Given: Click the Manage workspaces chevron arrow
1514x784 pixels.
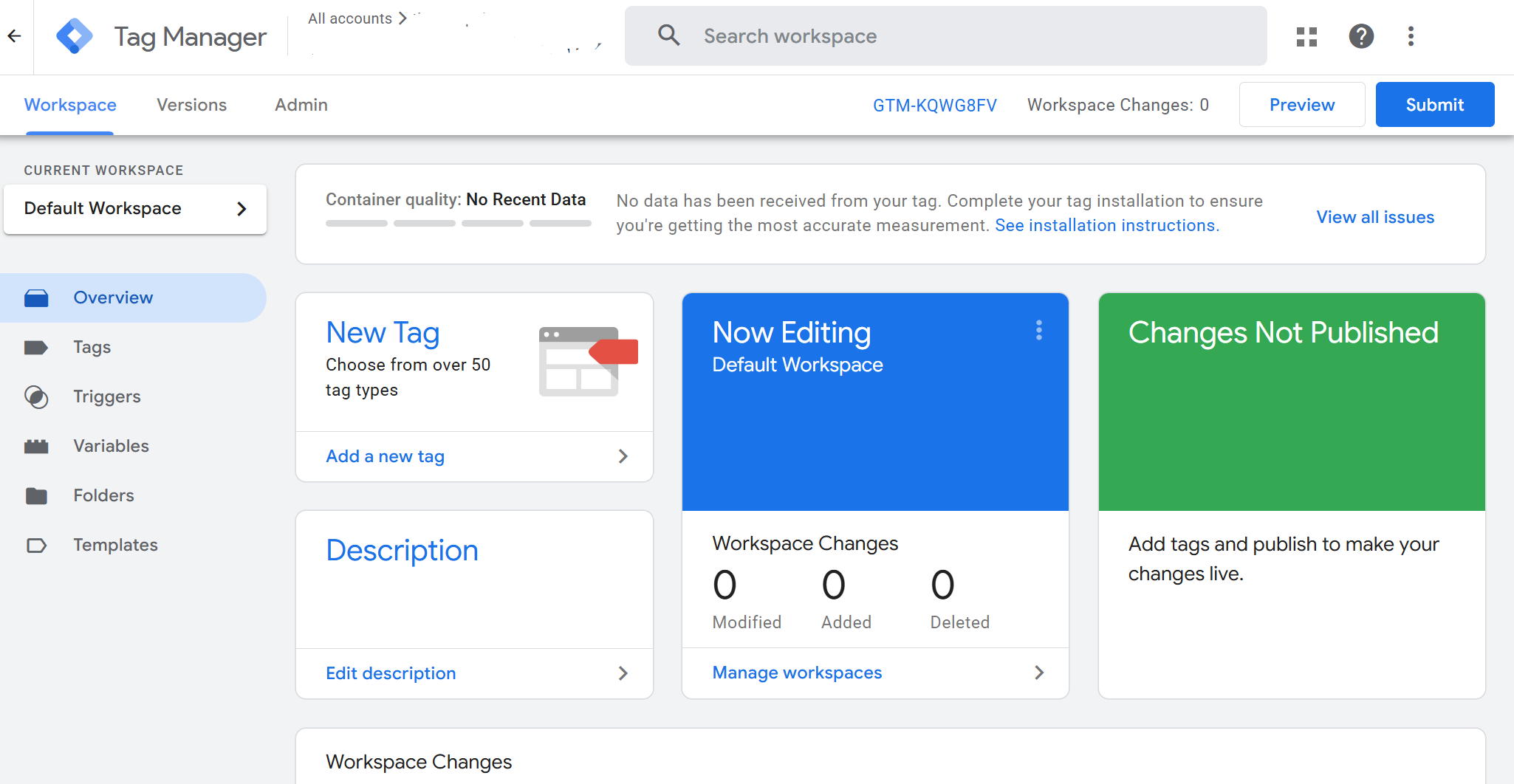Looking at the screenshot, I should tap(1038, 673).
